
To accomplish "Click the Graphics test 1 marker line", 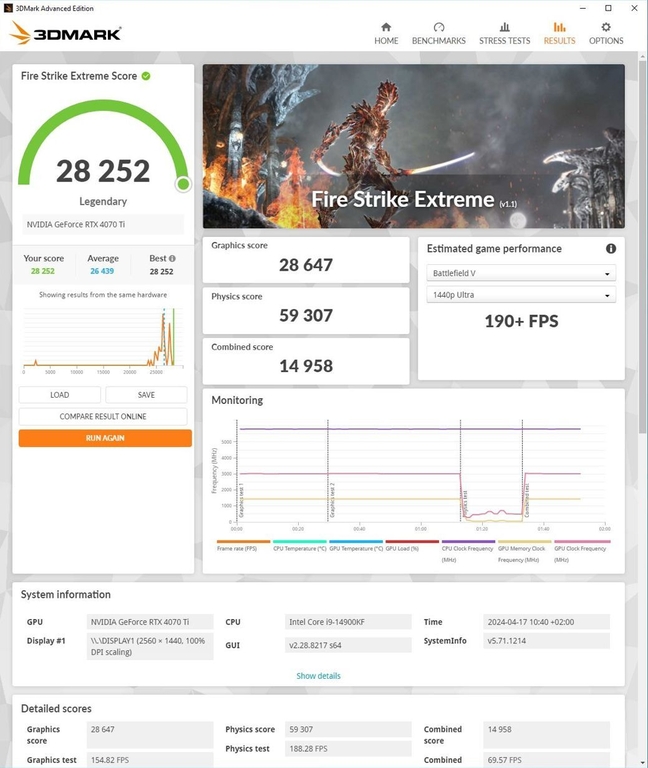I will (x=237, y=470).
